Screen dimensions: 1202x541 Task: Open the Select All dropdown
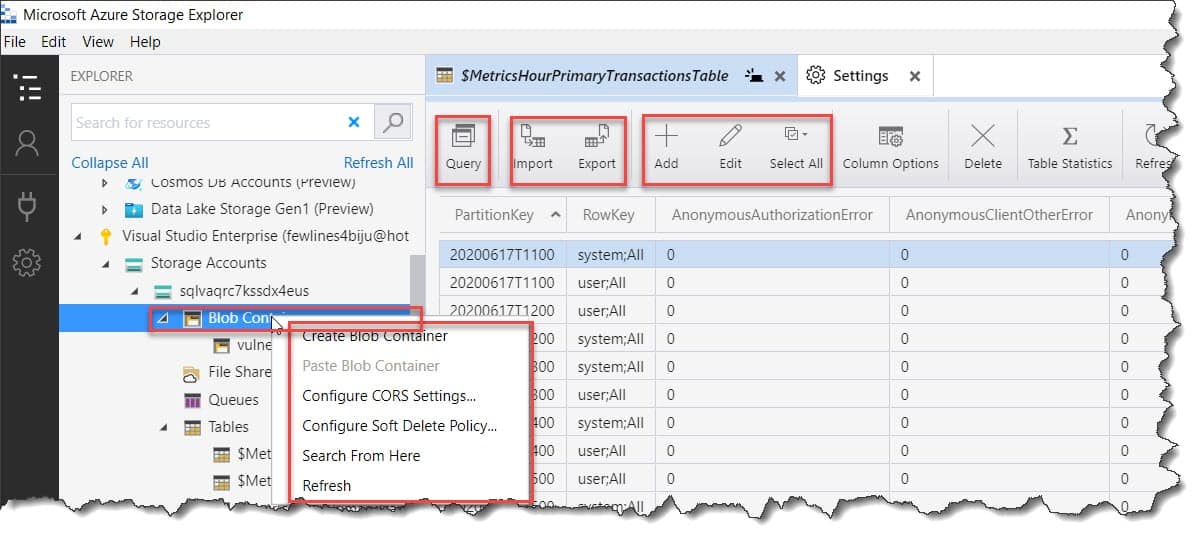796,146
